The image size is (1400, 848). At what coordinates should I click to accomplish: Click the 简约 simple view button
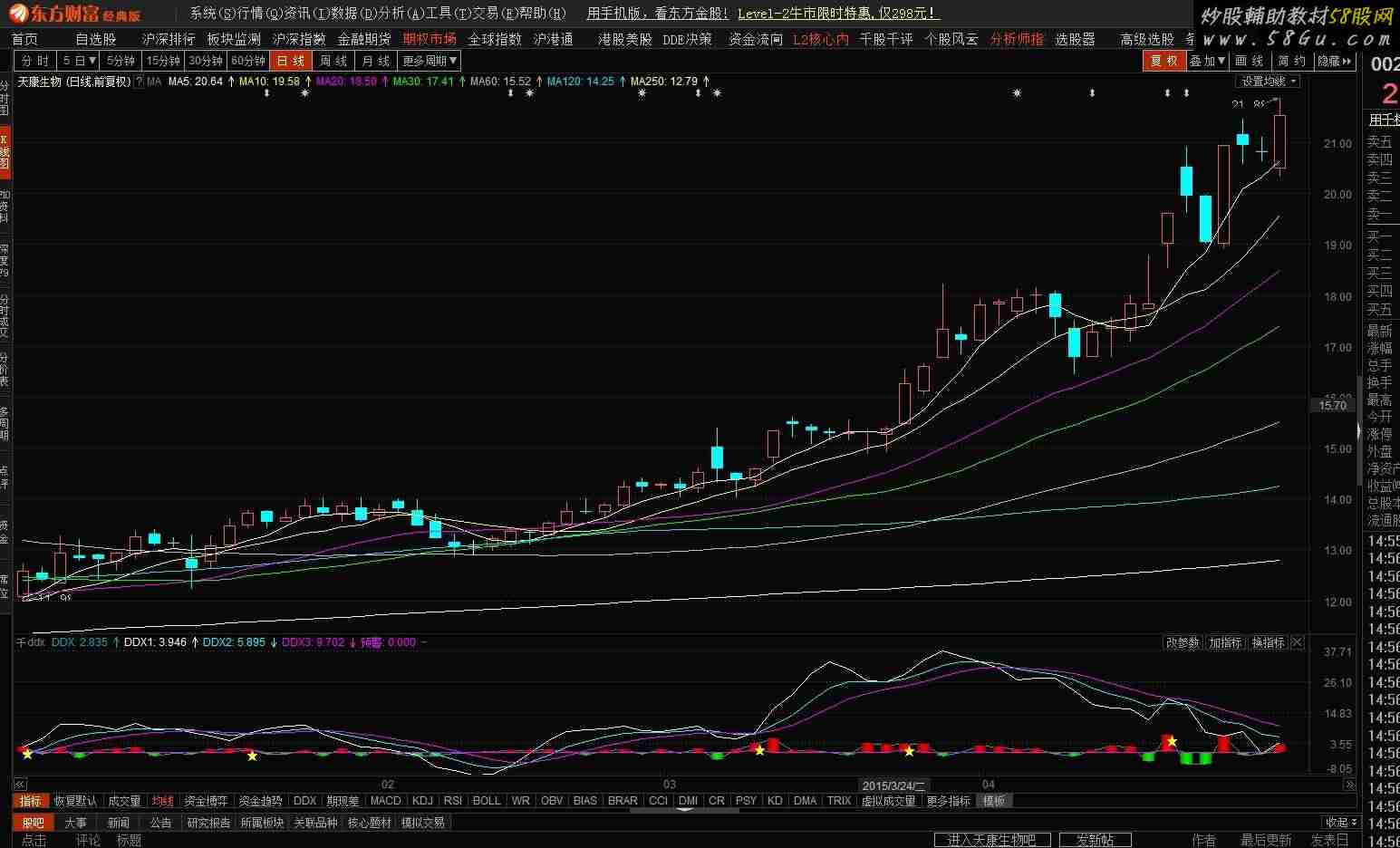pyautogui.click(x=1293, y=61)
